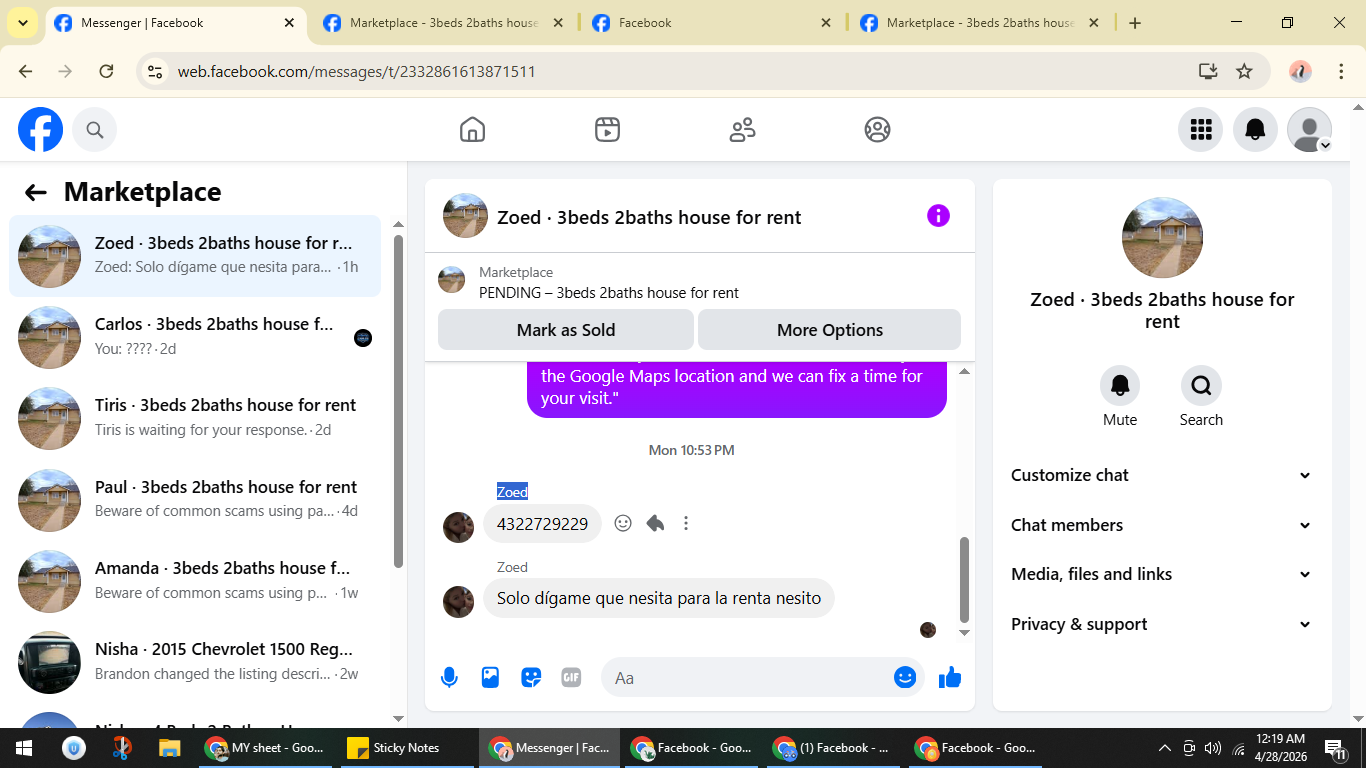
Task: Open the emoji picker in message box
Action: pos(905,678)
